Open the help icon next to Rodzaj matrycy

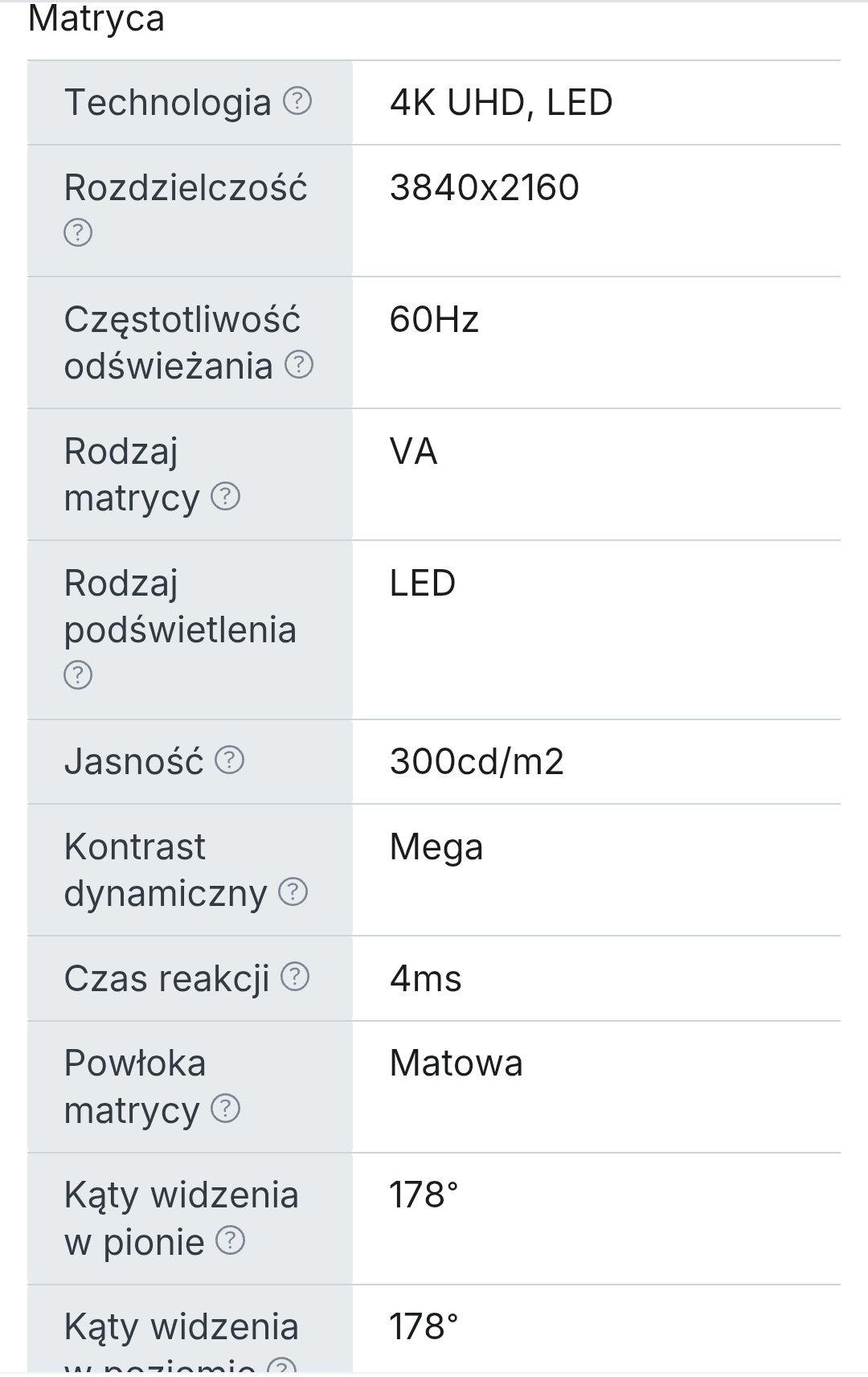(x=226, y=497)
